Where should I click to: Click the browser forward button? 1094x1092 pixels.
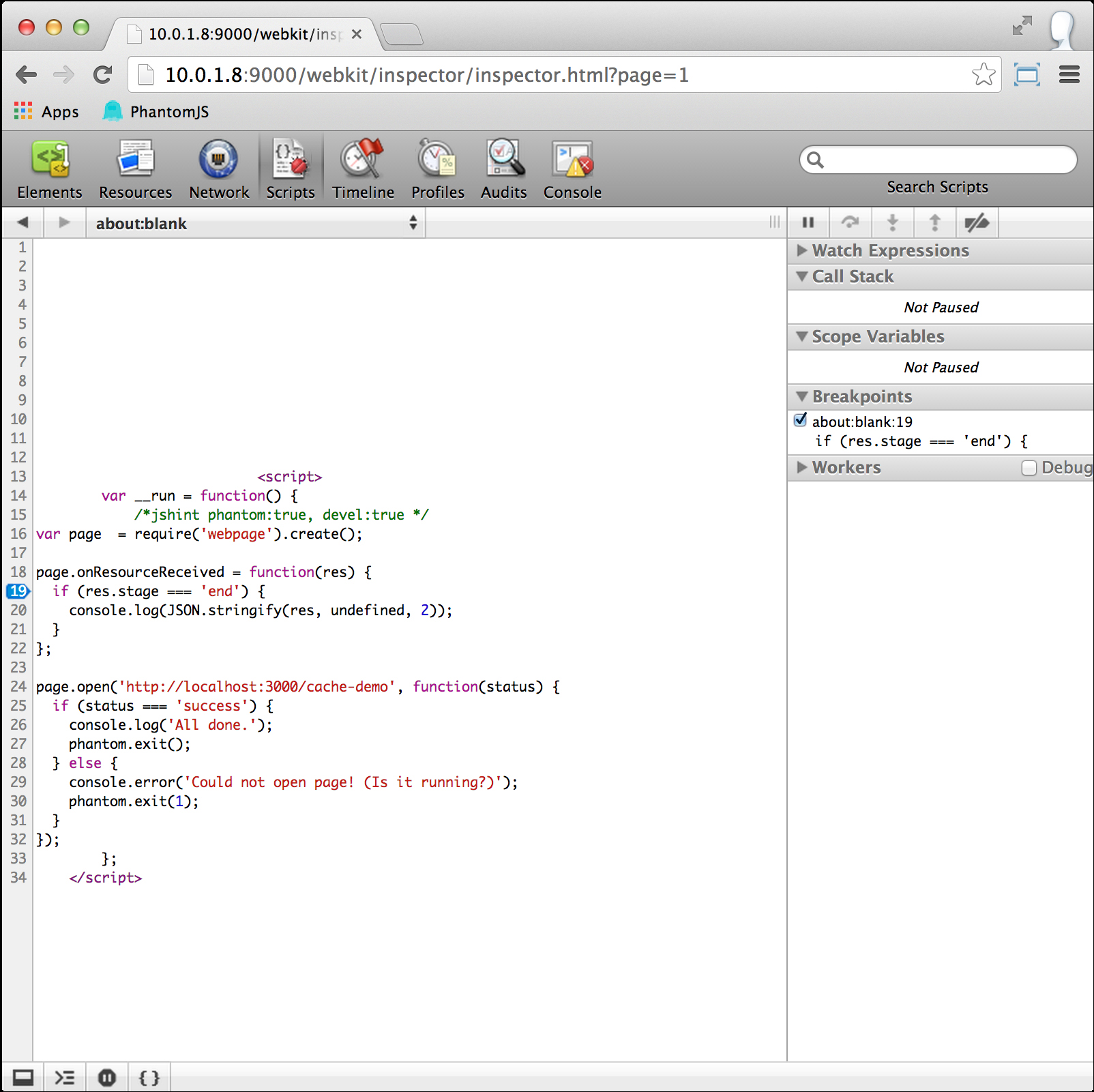[64, 74]
